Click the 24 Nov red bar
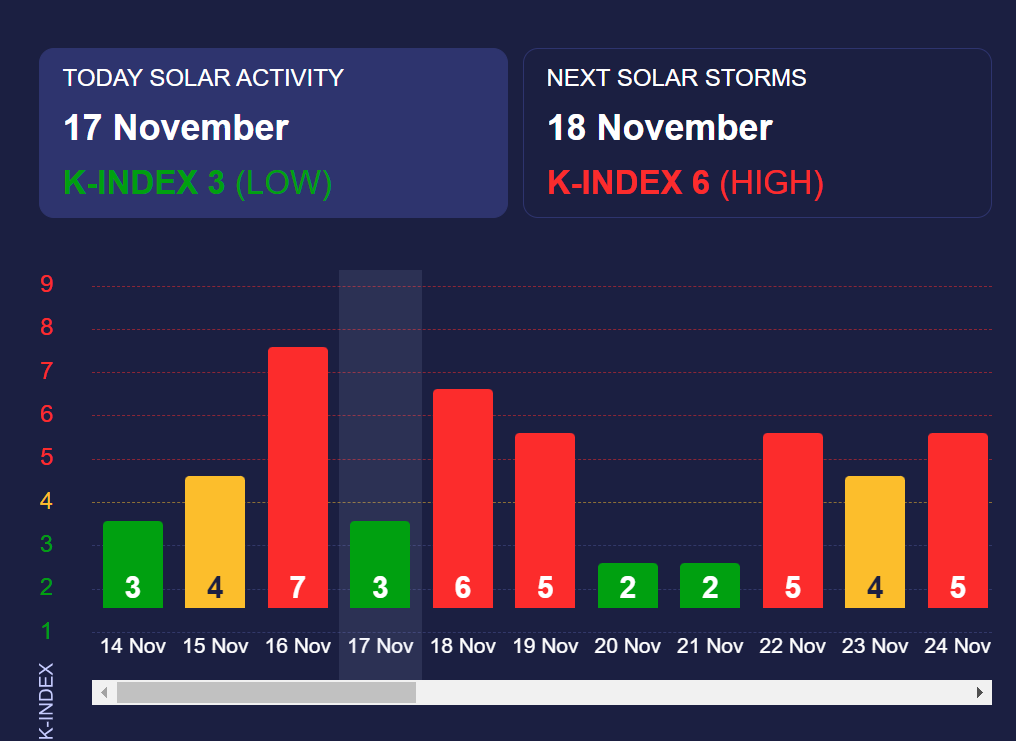 [x=958, y=520]
